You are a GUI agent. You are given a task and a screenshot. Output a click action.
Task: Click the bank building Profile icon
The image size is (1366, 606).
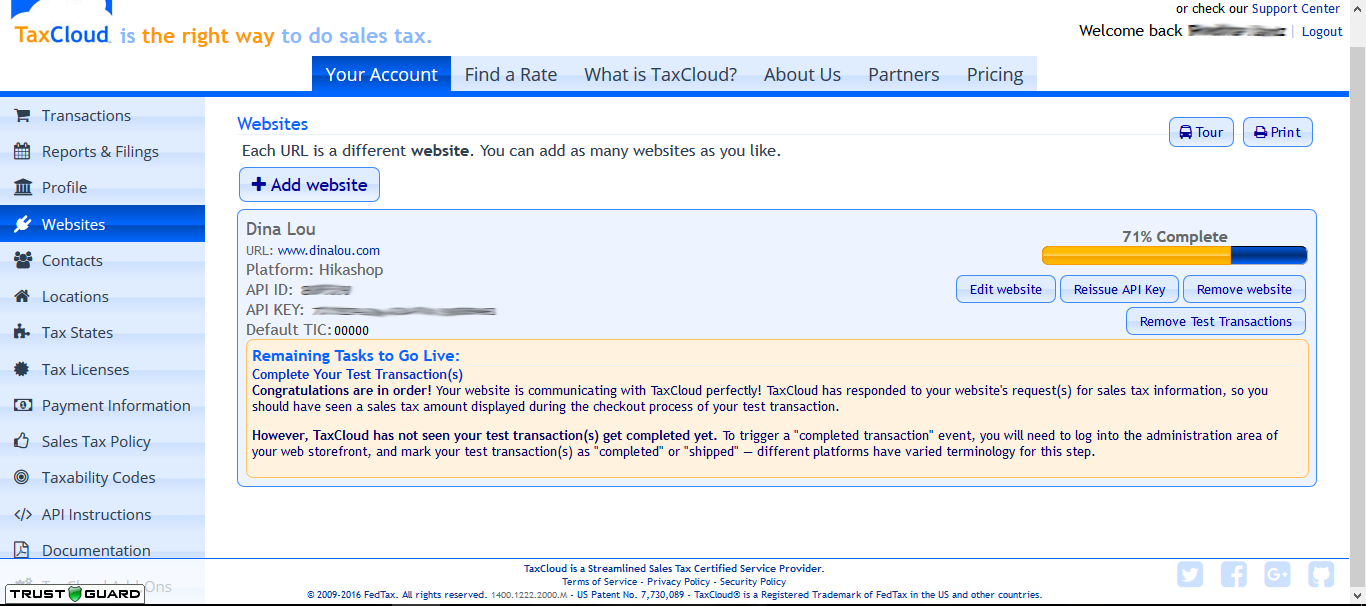22,188
